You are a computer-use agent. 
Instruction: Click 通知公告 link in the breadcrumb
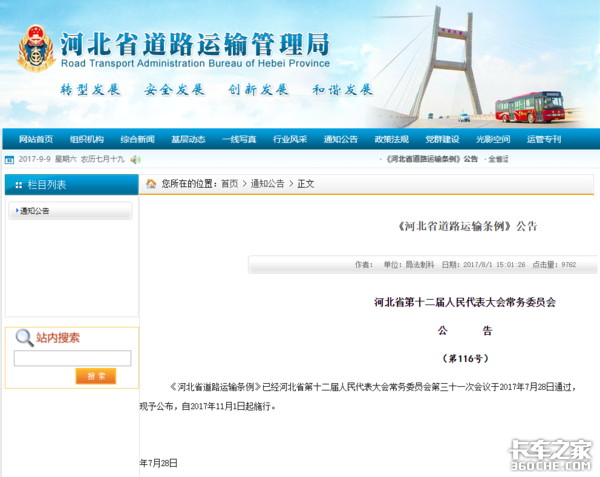[267, 184]
